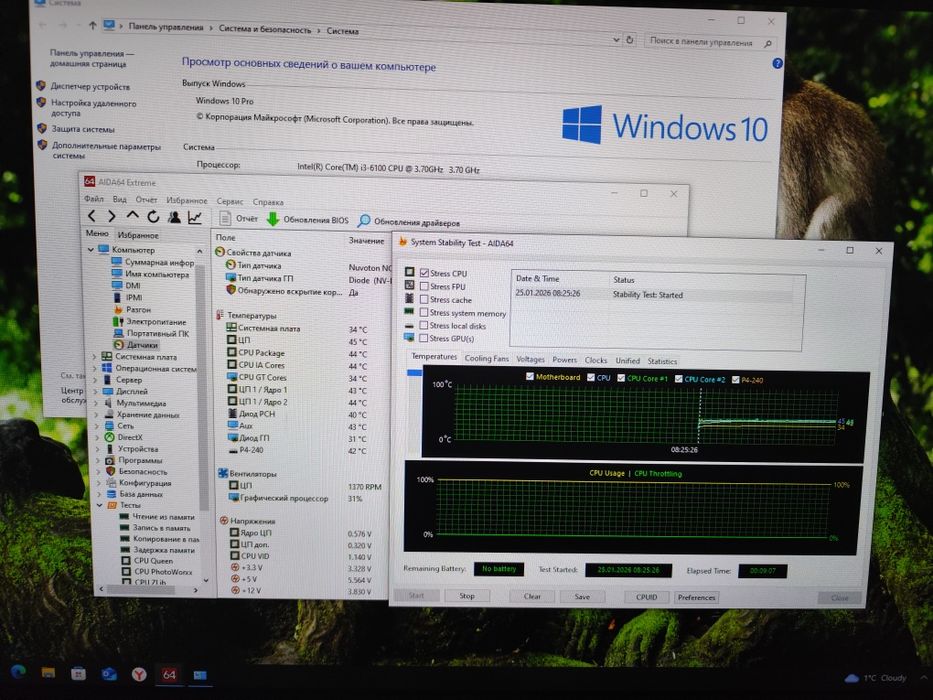Go back in AIDA64 toolbar
This screenshot has width=933, height=700.
[92, 216]
